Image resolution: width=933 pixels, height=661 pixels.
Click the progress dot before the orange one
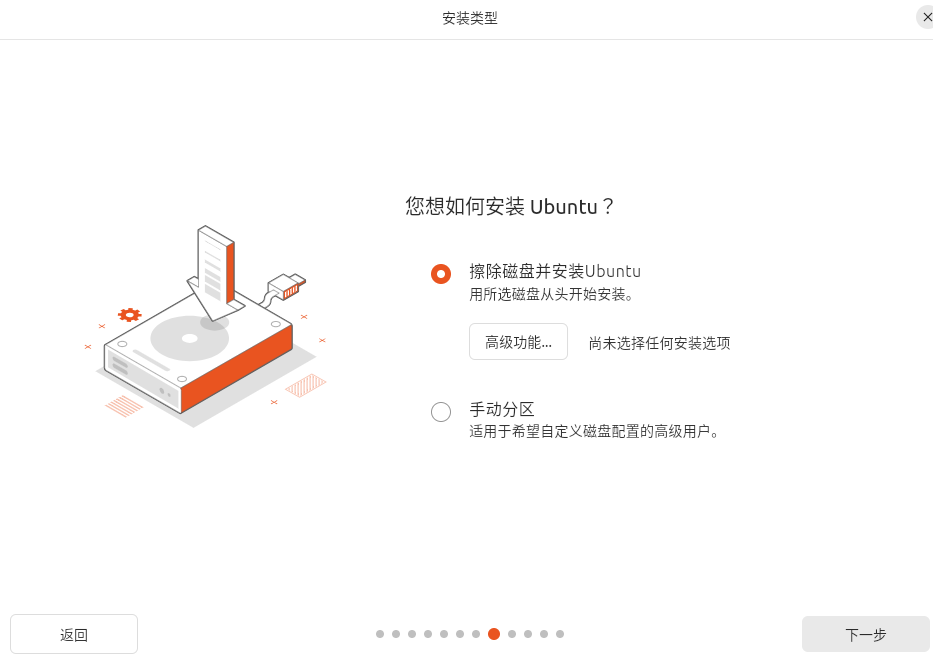click(476, 634)
